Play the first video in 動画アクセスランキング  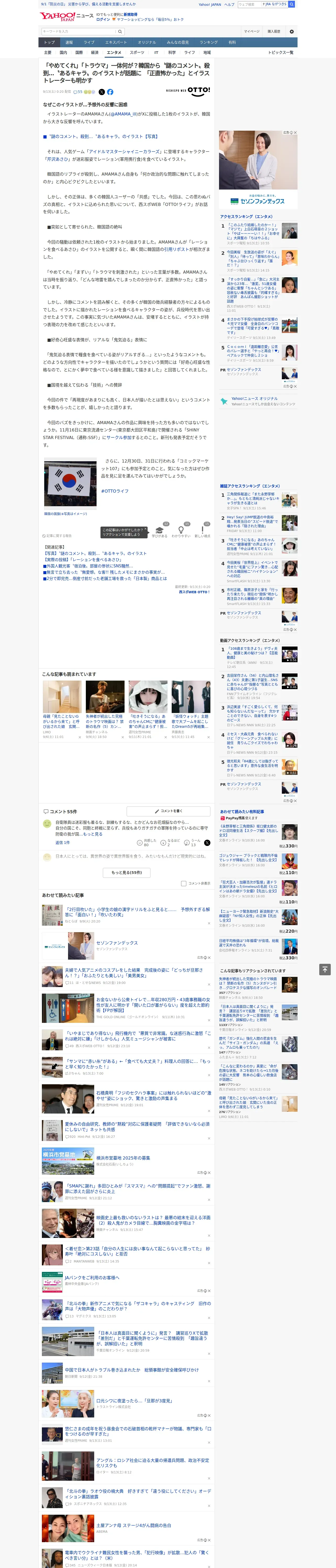point(290,654)
